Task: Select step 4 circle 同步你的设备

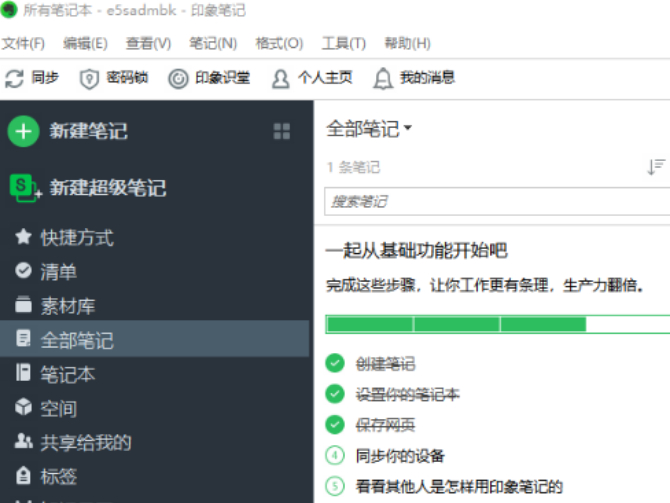Action: [x=335, y=456]
